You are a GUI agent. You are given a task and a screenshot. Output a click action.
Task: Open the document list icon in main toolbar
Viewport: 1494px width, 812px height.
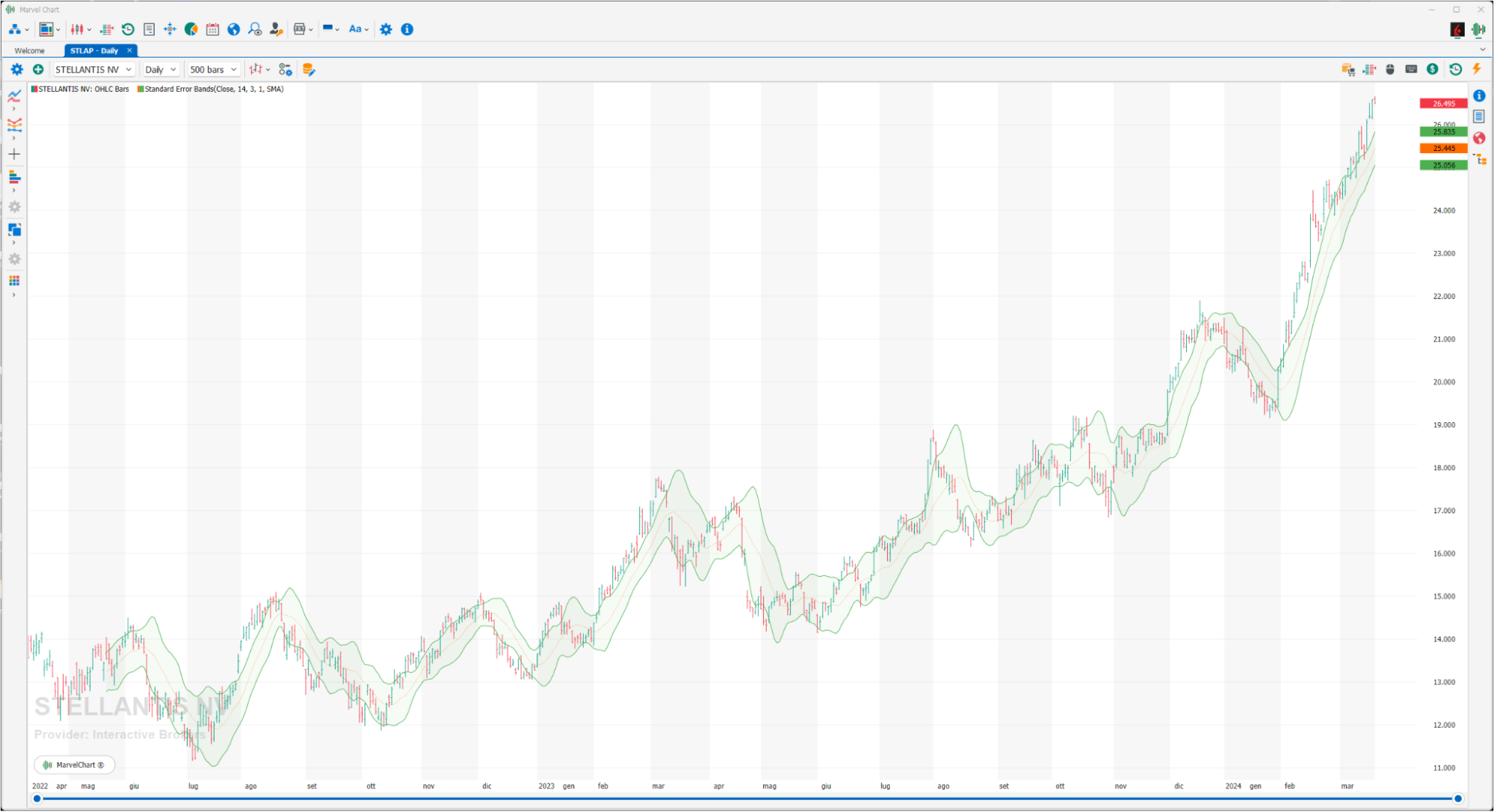(149, 29)
